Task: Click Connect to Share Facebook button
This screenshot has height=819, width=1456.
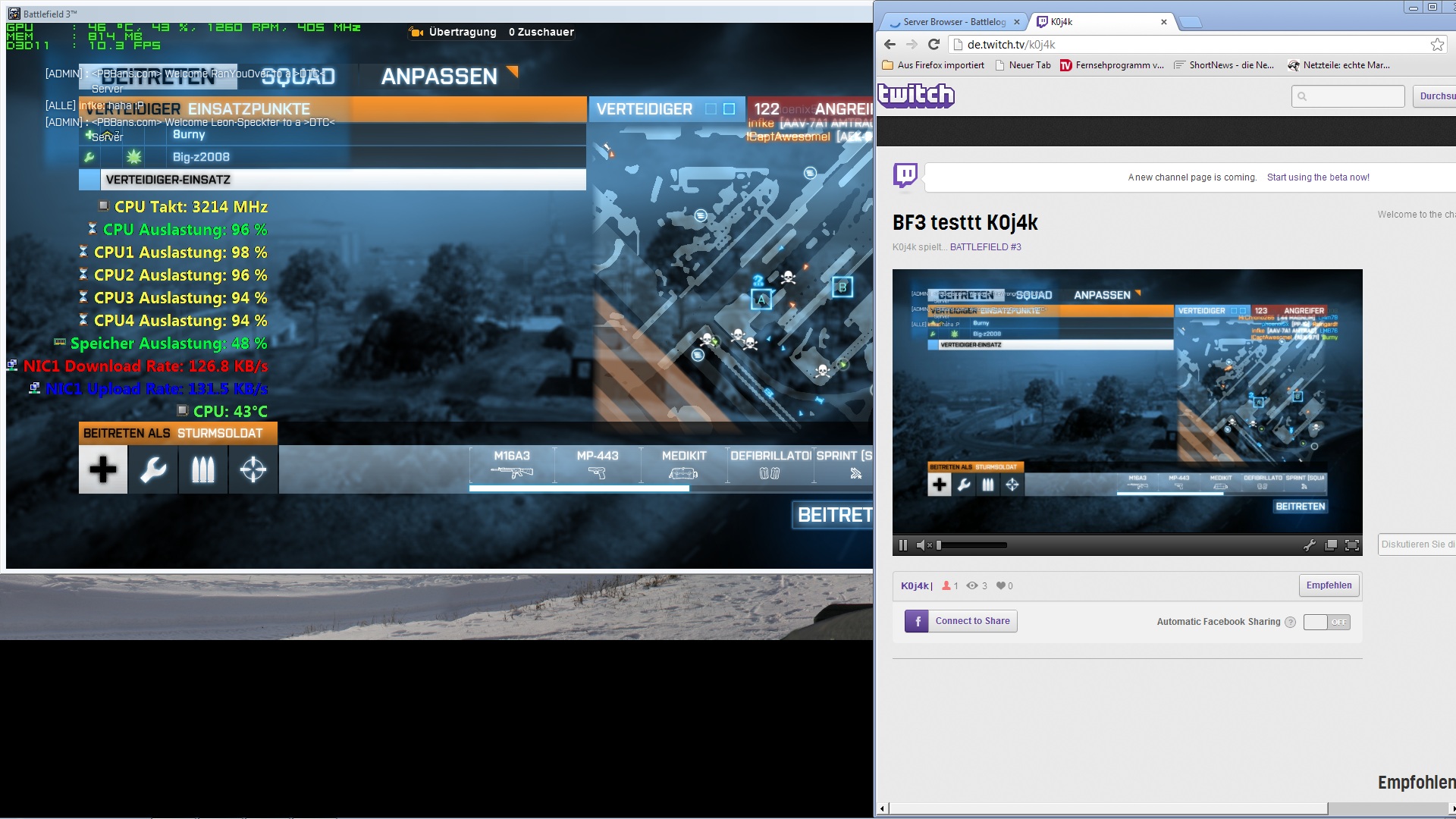Action: coord(961,621)
